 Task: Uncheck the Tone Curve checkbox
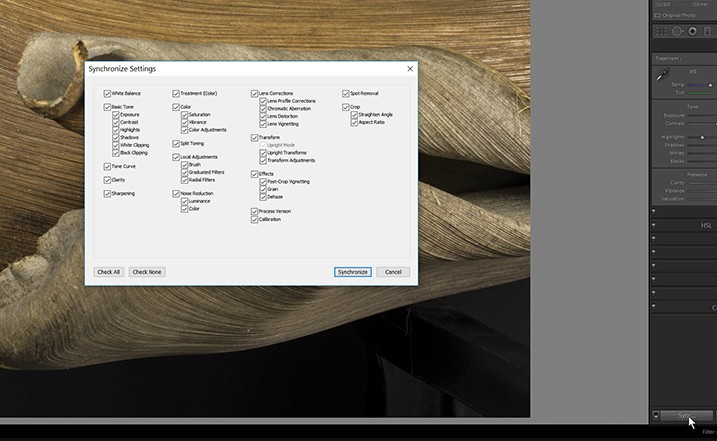(x=107, y=167)
